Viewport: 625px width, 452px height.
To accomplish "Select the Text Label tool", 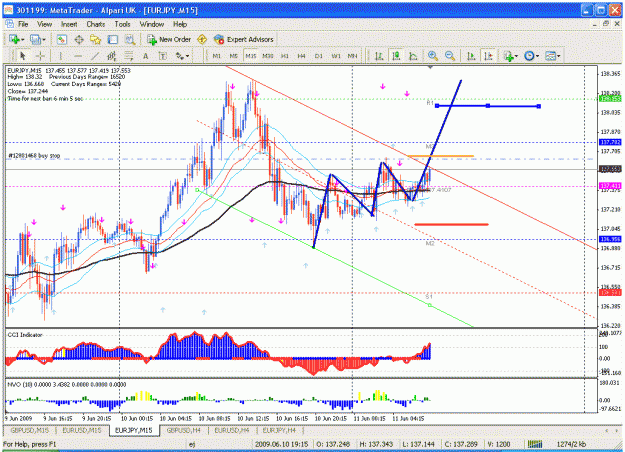I will point(163,56).
